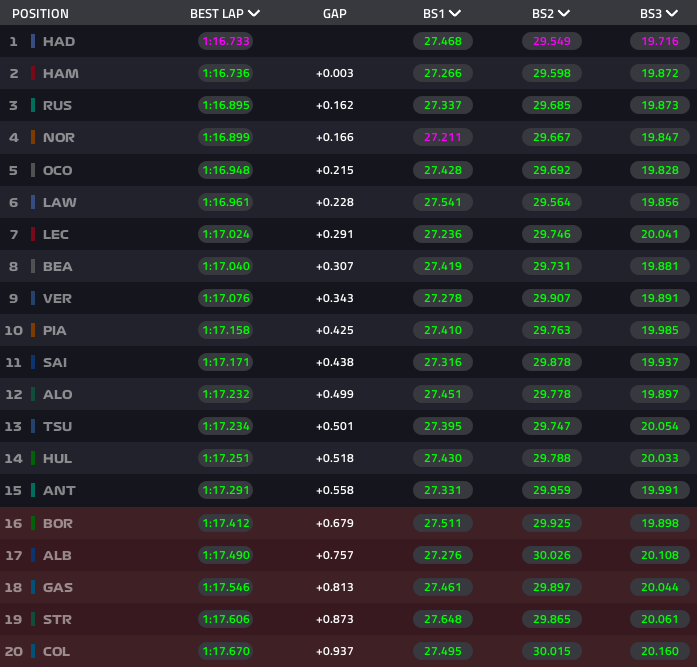Select VER's best lap time 1:17.076
Image resolution: width=697 pixels, height=667 pixels.
tap(225, 298)
